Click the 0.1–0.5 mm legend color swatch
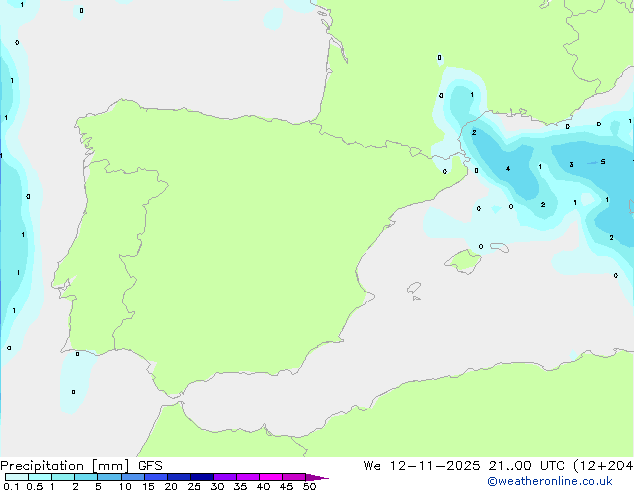Screen dimensions: 634x490 (17, 477)
